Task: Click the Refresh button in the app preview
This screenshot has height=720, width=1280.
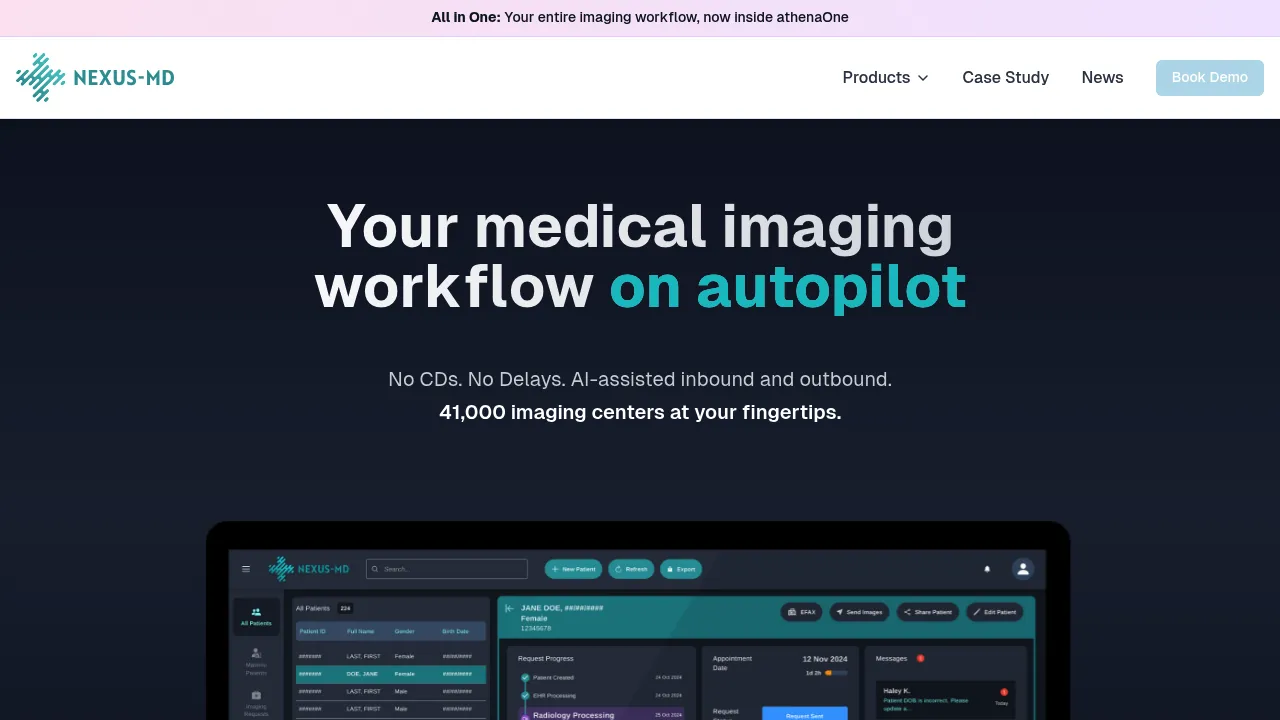Action: [631, 569]
